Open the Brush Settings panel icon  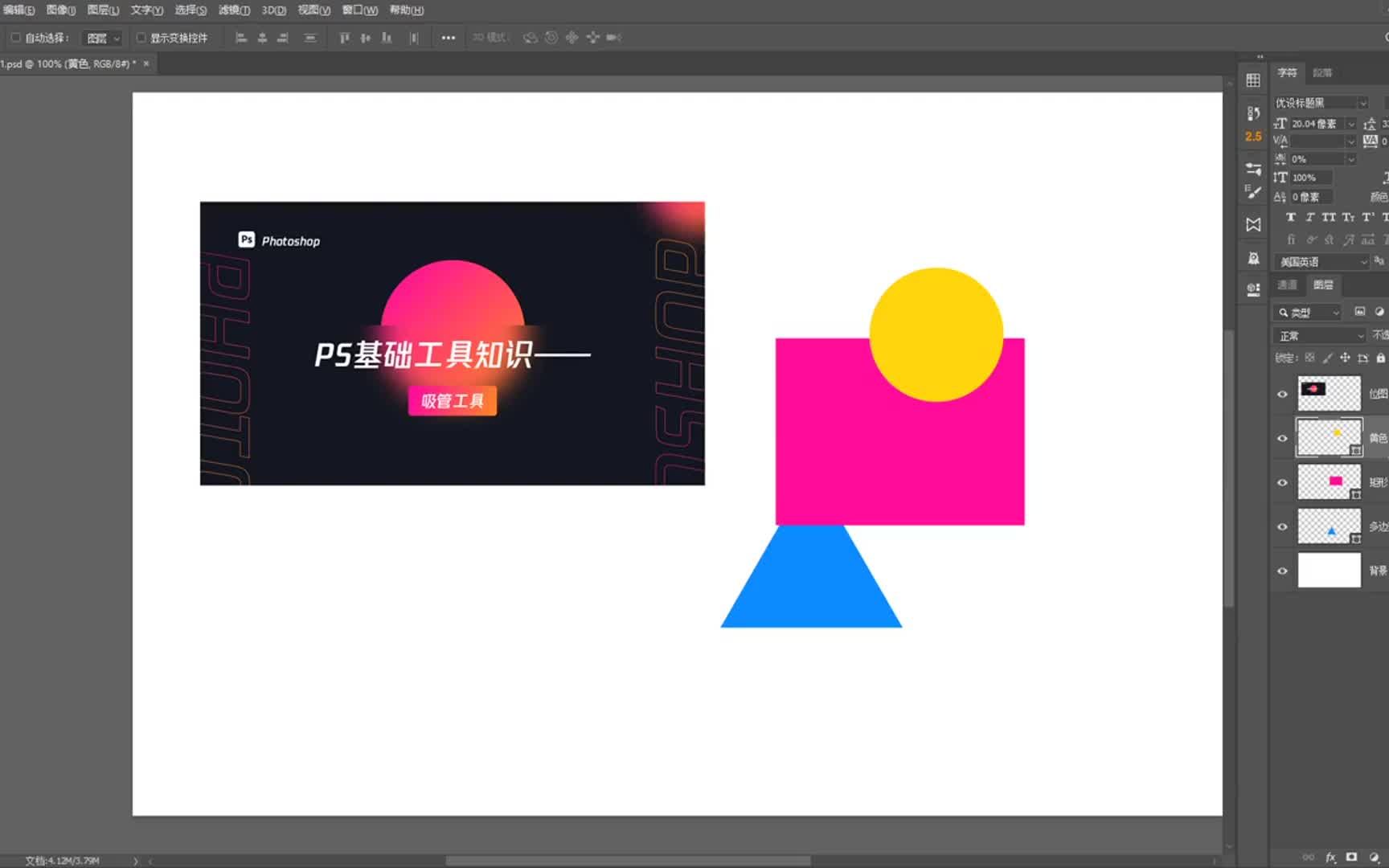[1253, 169]
